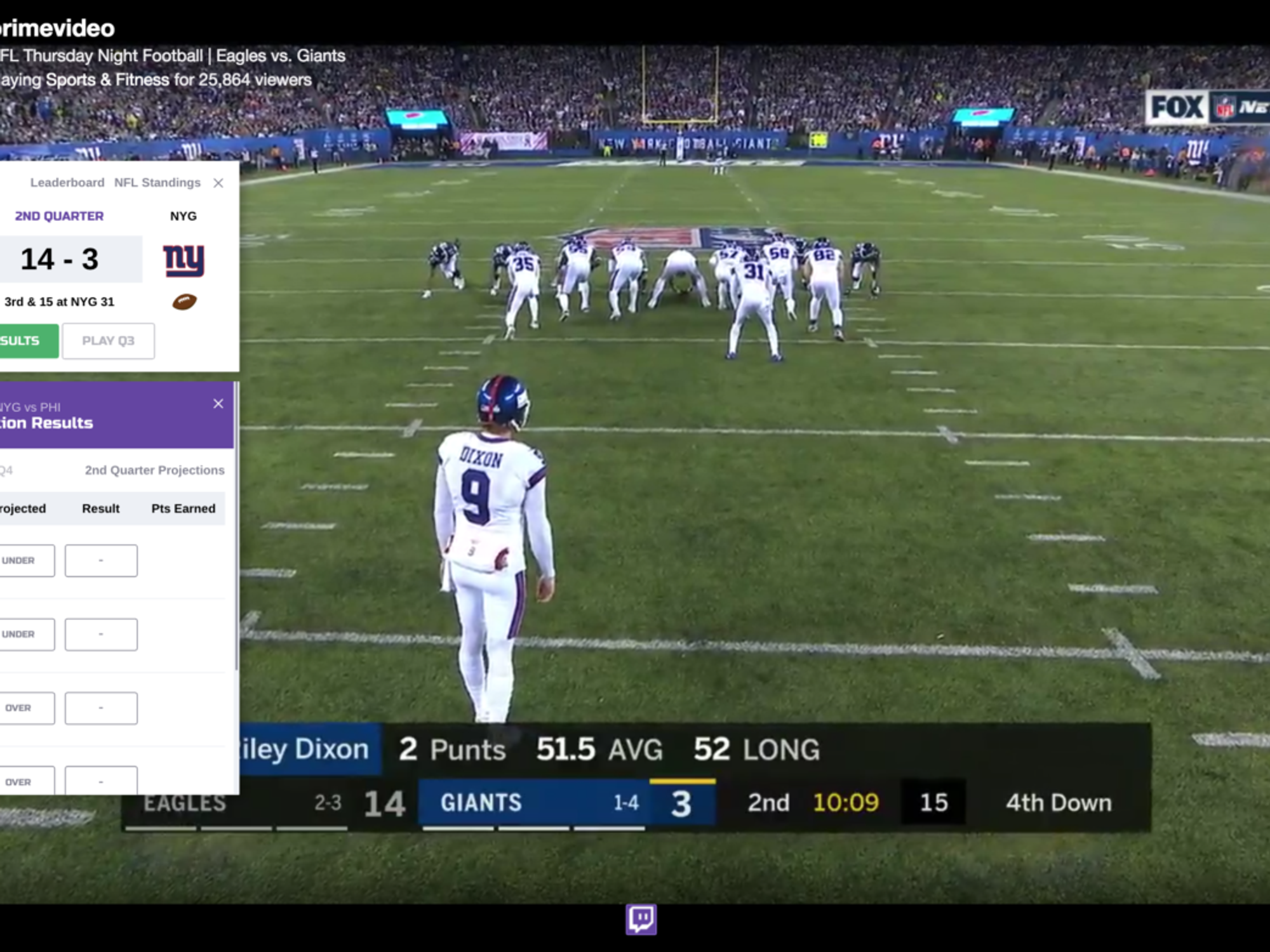Close the Leaderboard score overlay
The width and height of the screenshot is (1270, 952).
[x=219, y=183]
